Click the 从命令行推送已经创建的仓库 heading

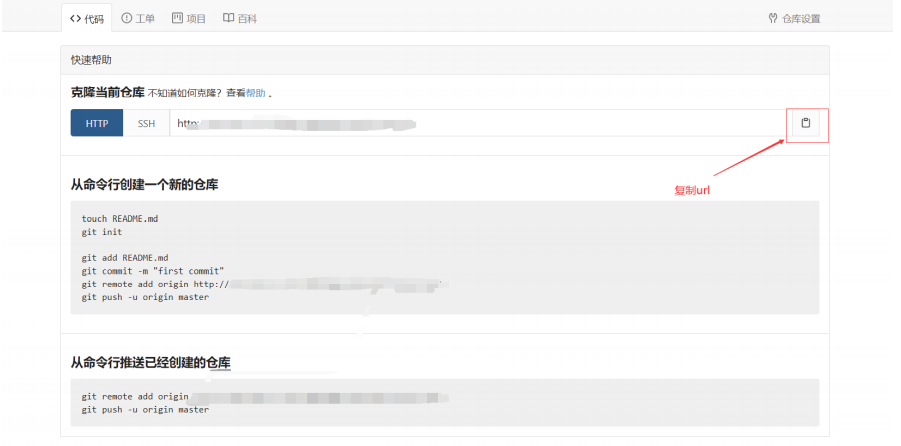pyautogui.click(x=151, y=363)
